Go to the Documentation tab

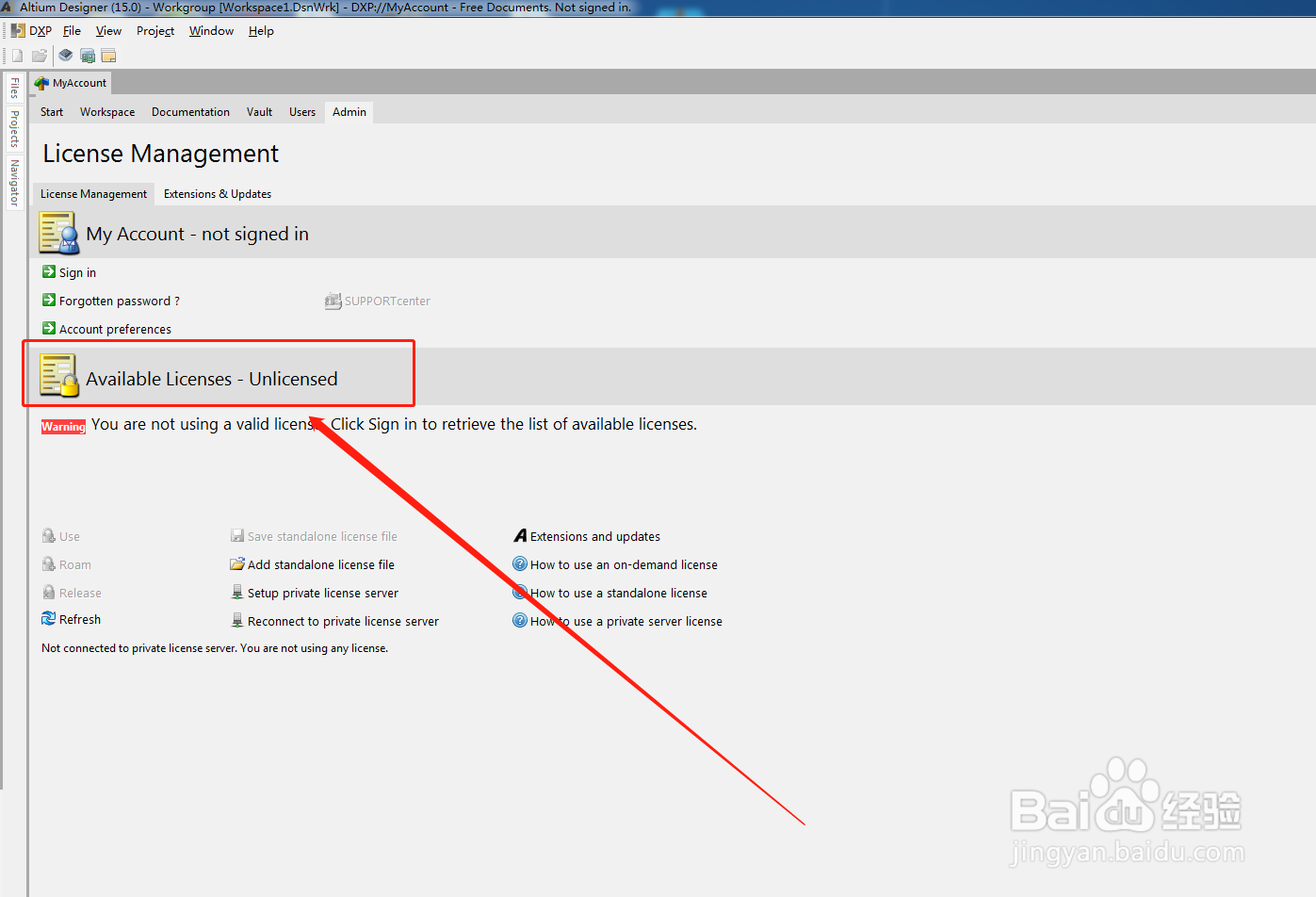point(190,112)
